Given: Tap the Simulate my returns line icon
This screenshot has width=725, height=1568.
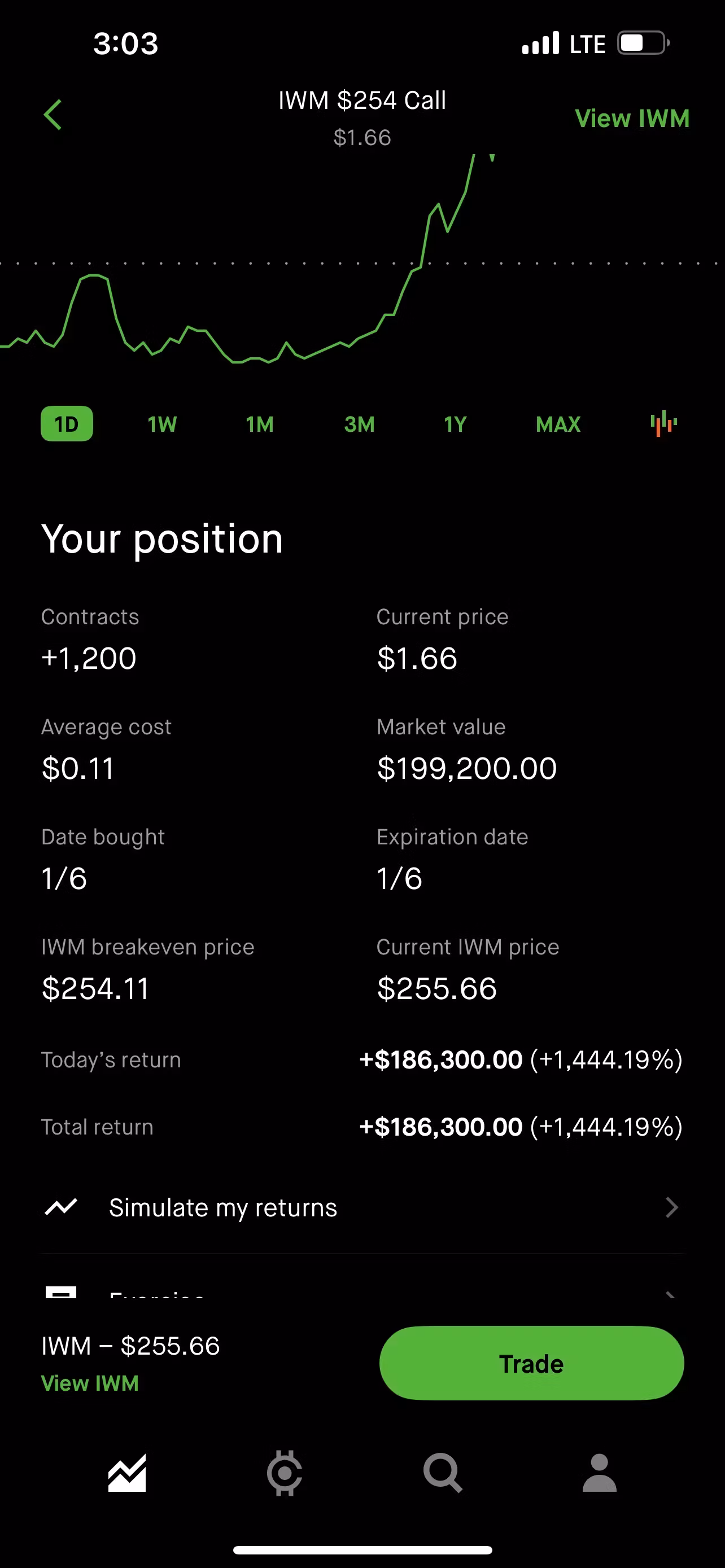Looking at the screenshot, I should [61, 1206].
